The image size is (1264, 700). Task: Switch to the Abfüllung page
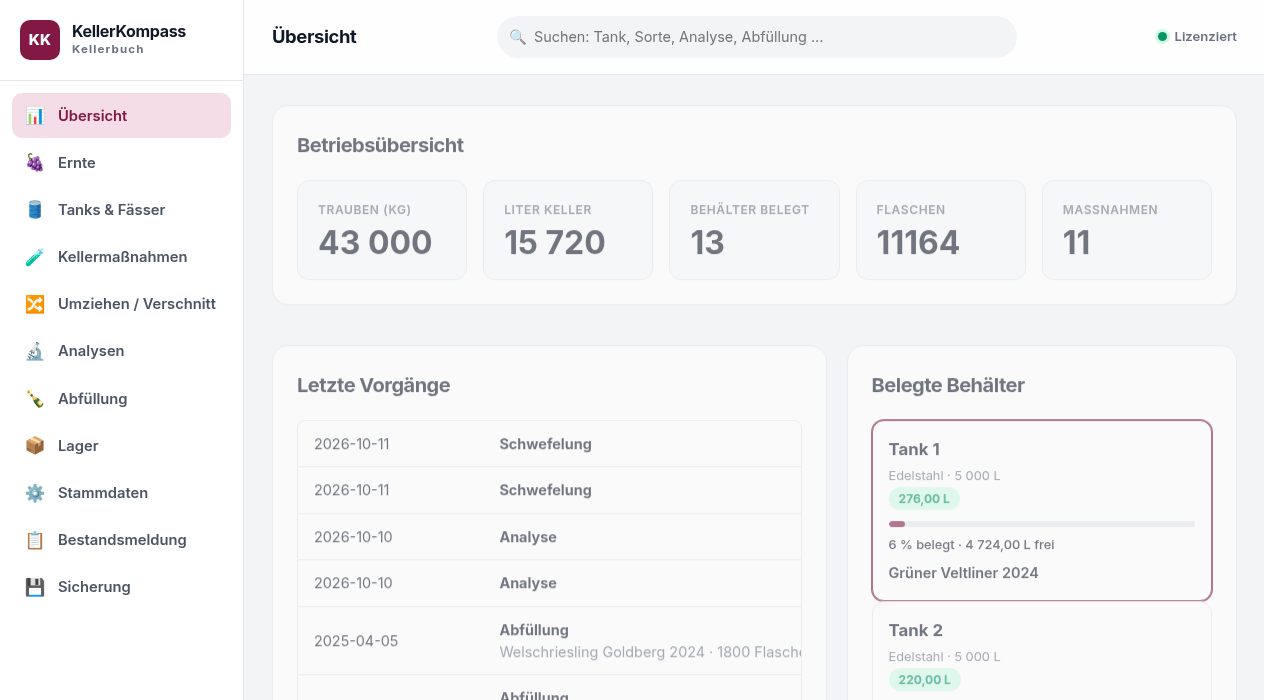pyautogui.click(x=121, y=399)
